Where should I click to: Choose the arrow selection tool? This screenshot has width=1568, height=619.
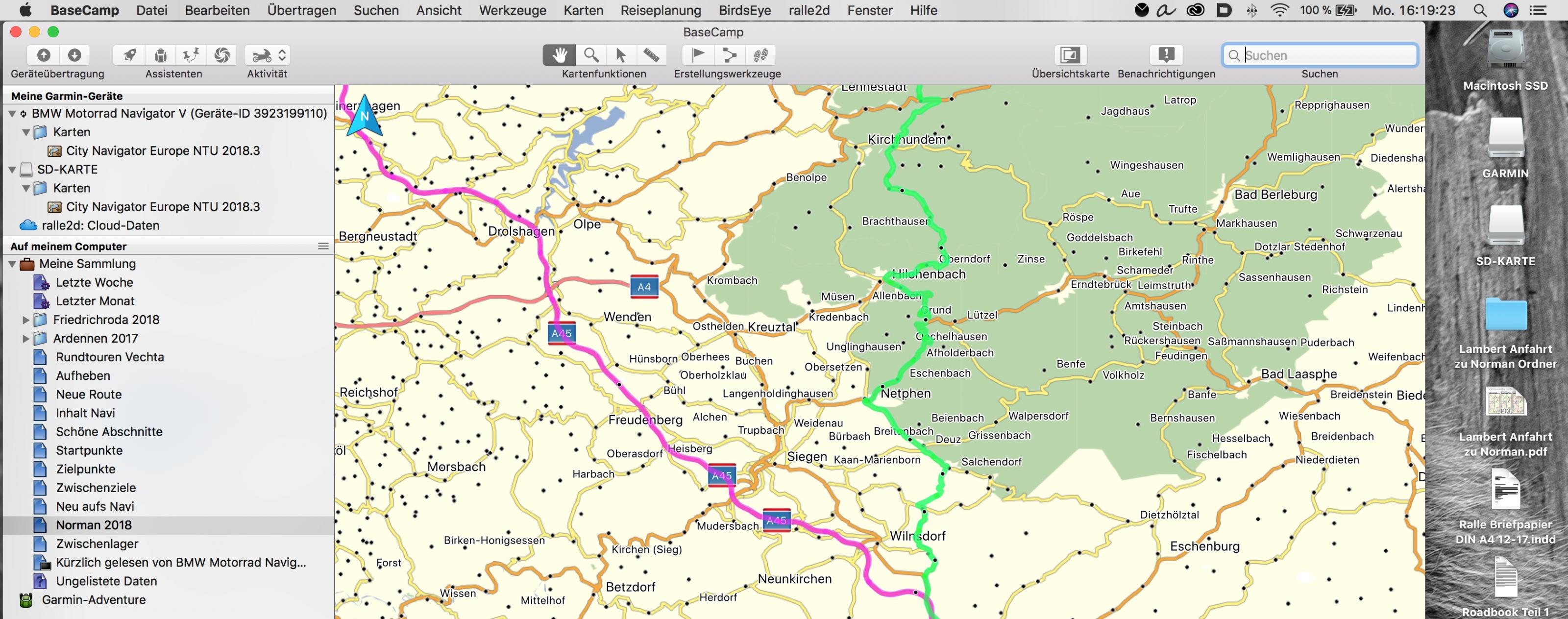click(x=621, y=55)
